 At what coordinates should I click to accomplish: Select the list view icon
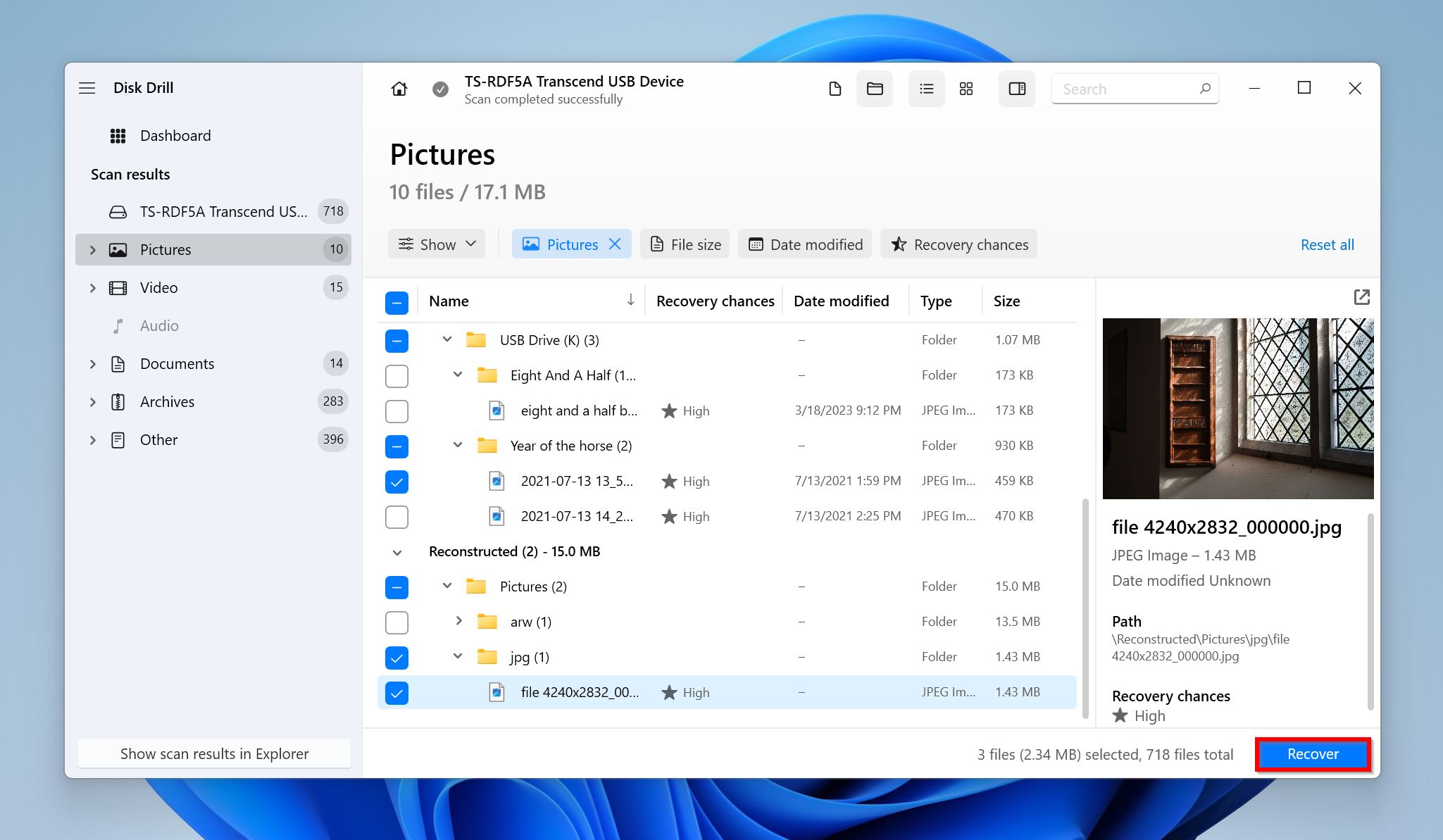[x=923, y=88]
